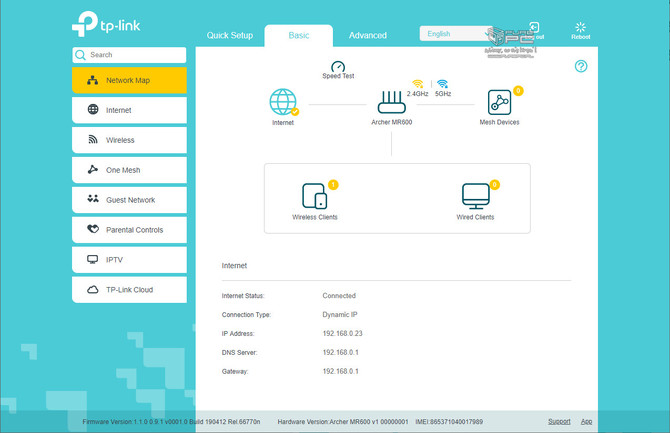The height and width of the screenshot is (433, 670).
Task: Open the Mesh Devices icon
Action: point(500,102)
